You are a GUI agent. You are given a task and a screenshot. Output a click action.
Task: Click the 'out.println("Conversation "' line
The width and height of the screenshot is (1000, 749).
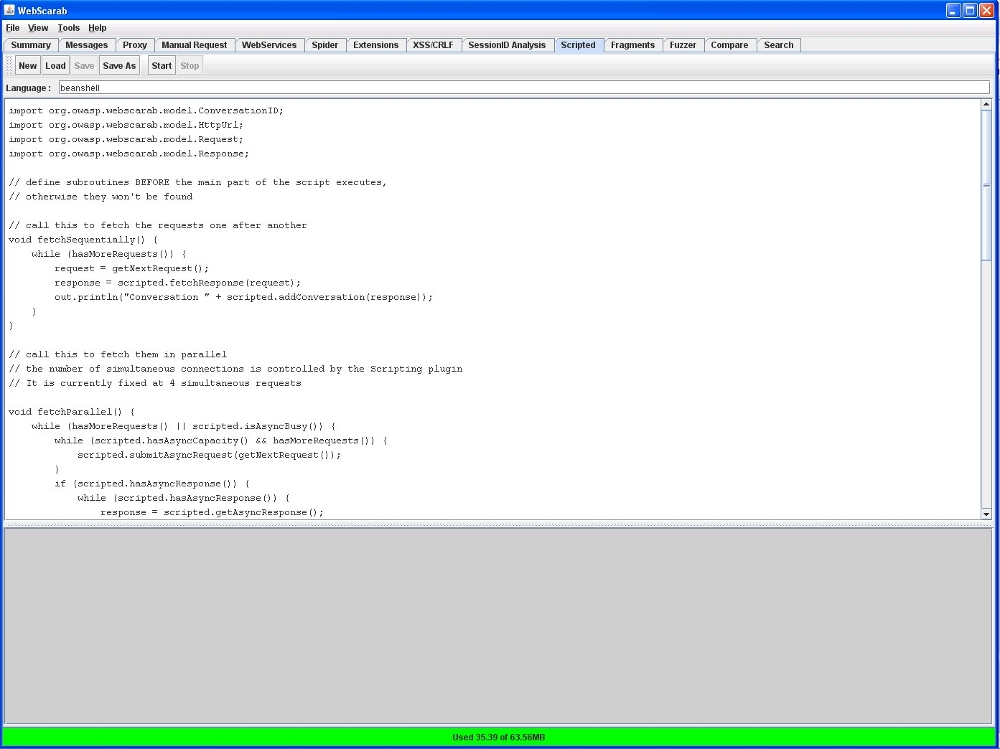[x=244, y=297]
